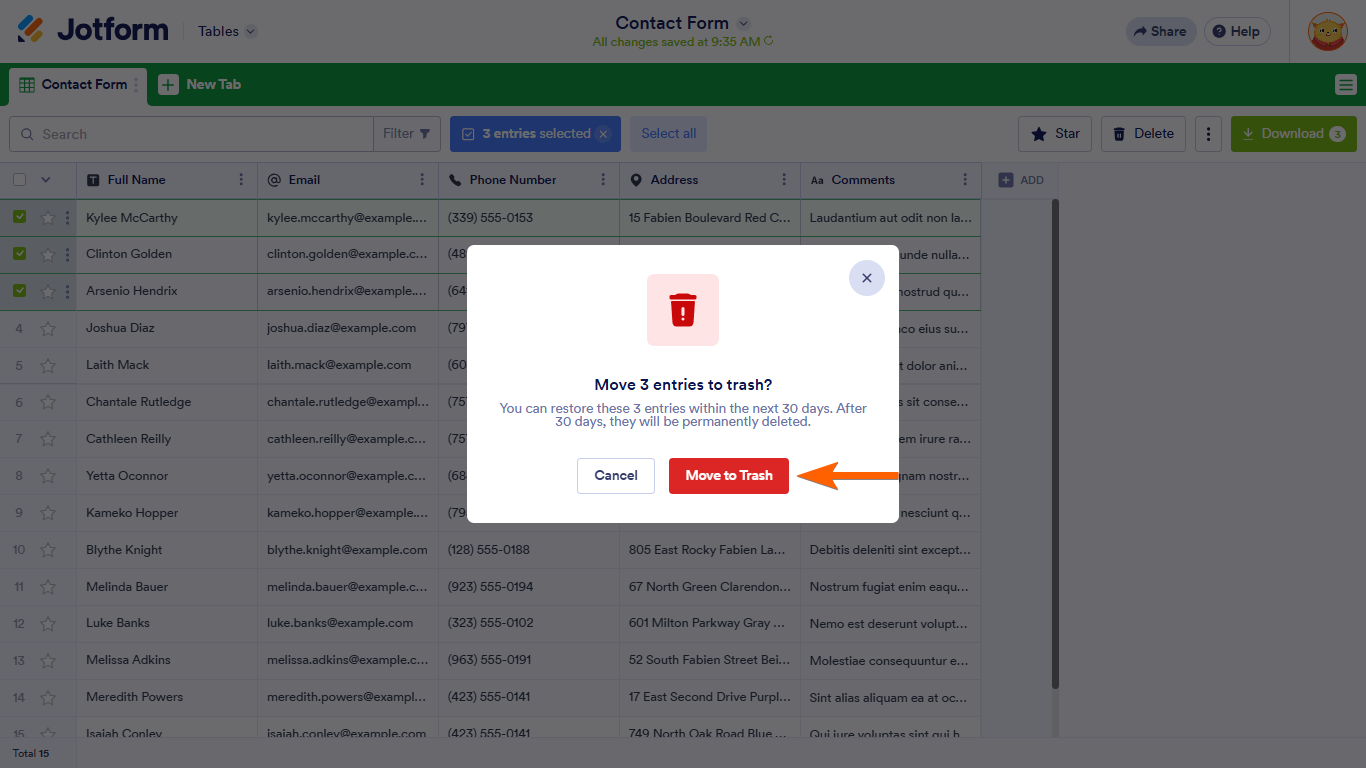The width and height of the screenshot is (1366, 768).
Task: Cancel the move to trash dialog
Action: tap(616, 476)
